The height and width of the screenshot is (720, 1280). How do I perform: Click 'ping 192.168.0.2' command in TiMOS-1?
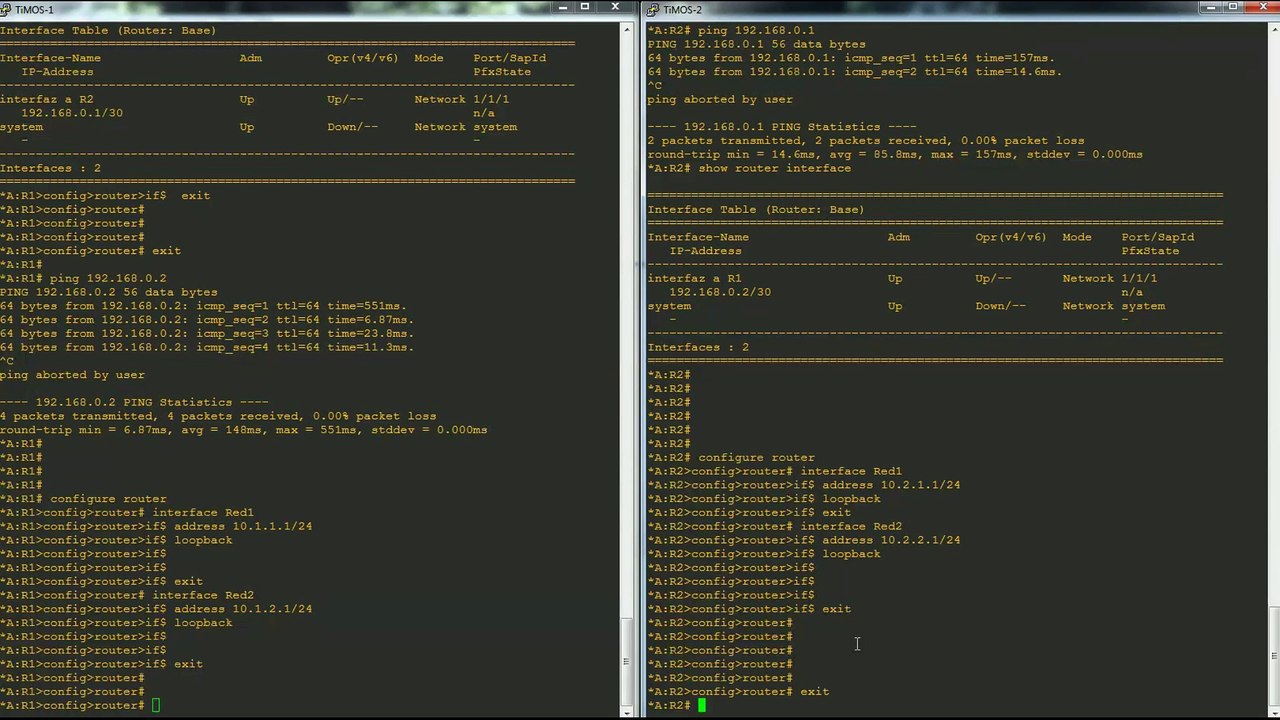[x=108, y=278]
